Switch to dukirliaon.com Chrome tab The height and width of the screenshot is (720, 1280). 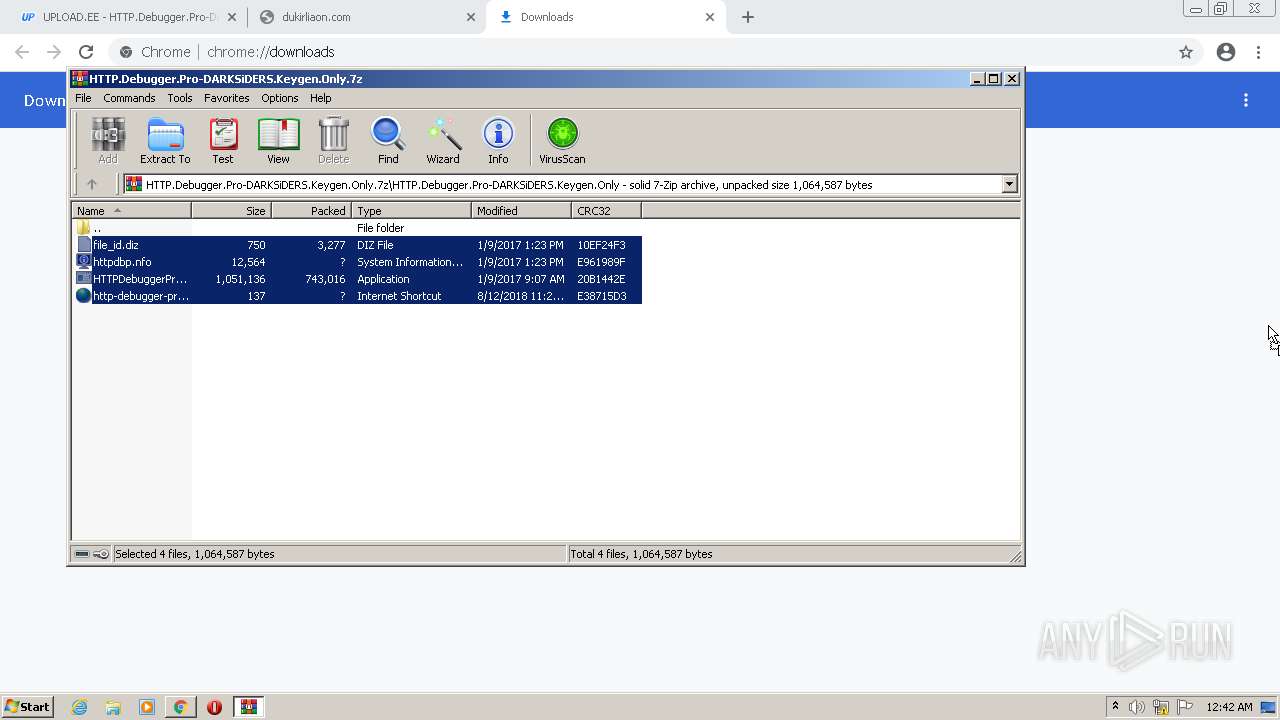point(365,17)
